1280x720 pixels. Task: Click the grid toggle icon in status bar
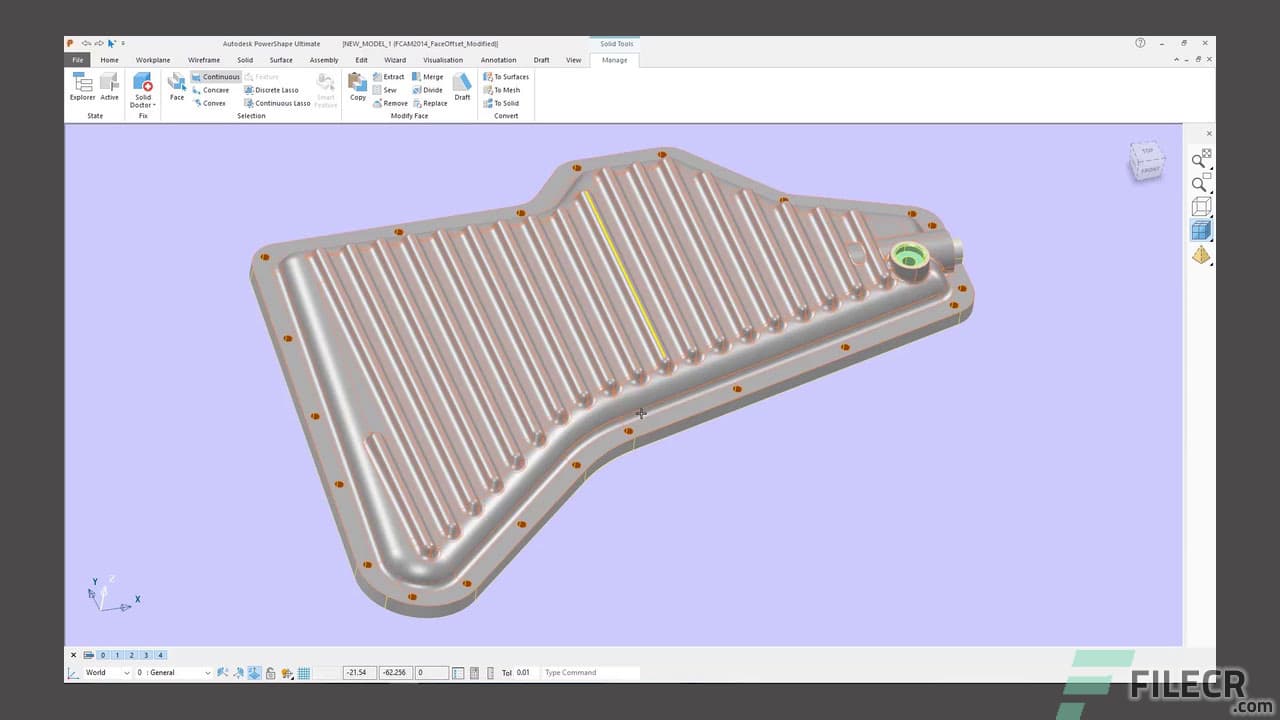click(x=303, y=672)
